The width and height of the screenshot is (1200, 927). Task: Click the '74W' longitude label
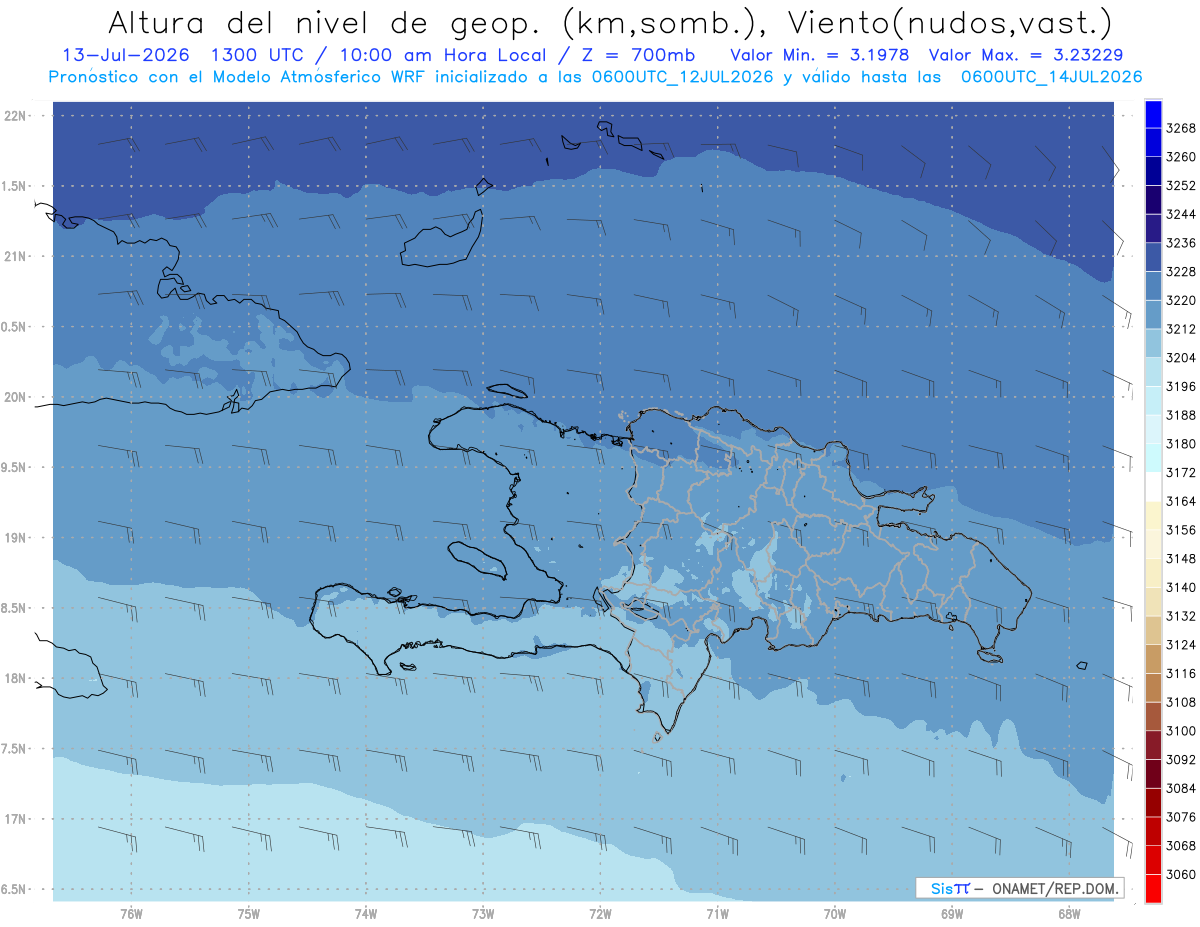pyautogui.click(x=366, y=913)
